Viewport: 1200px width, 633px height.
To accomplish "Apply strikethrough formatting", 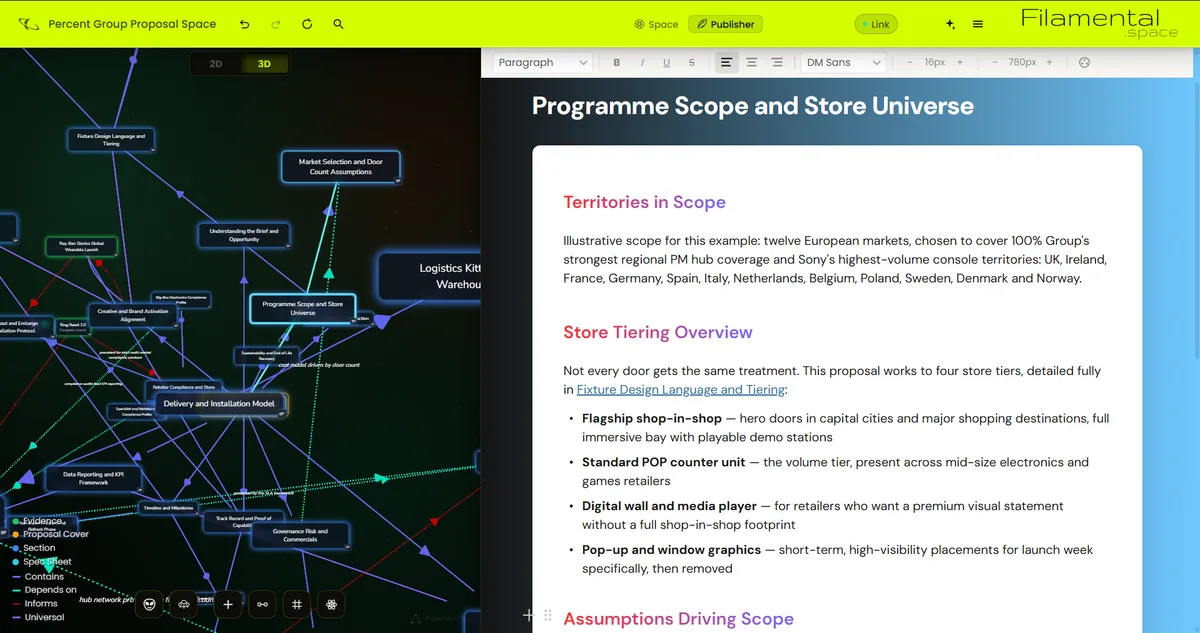I will coord(692,62).
